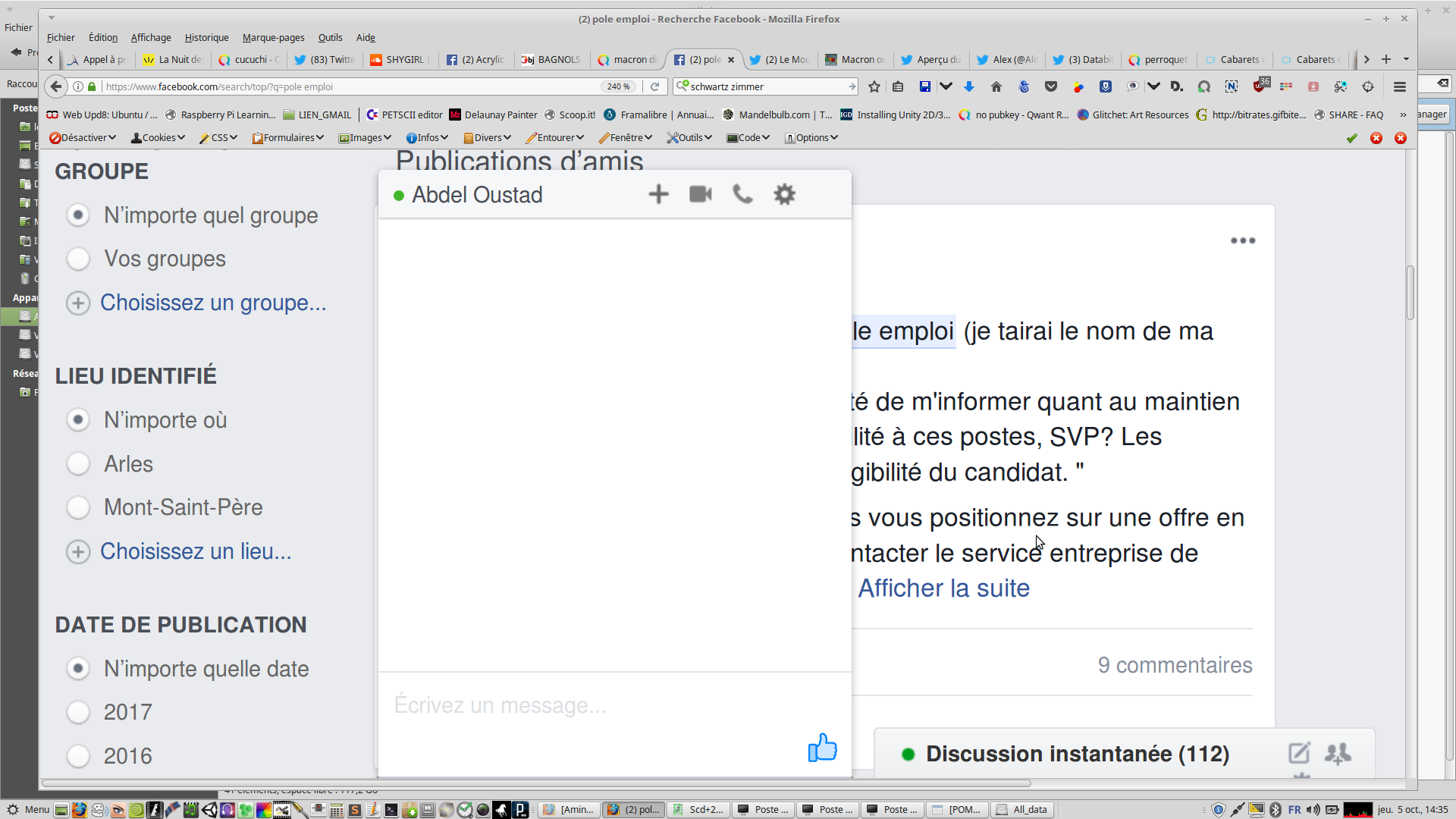1456x819 pixels.
Task: Choose 2017 as publication date
Action: pyautogui.click(x=78, y=712)
